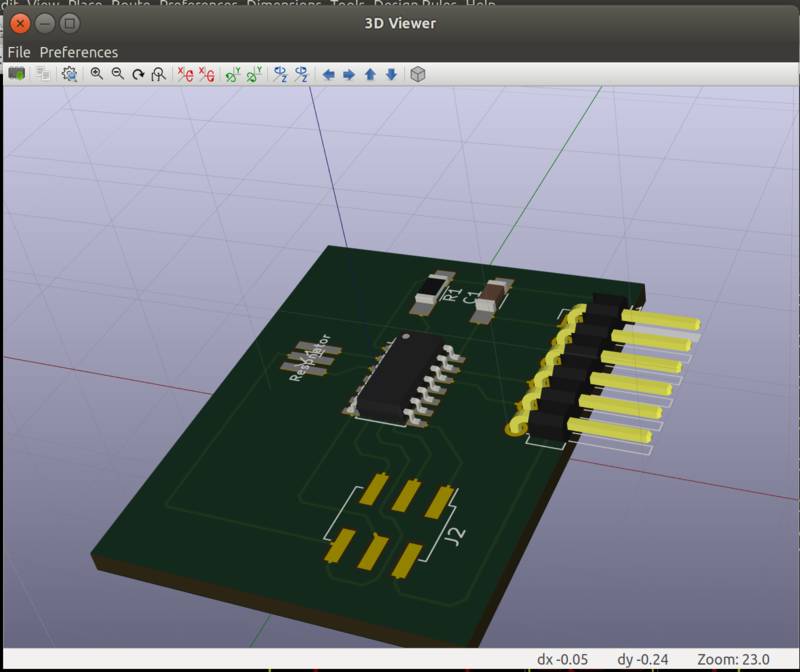The image size is (800, 672).
Task: Click the Reload board icon
Action: 17,74
